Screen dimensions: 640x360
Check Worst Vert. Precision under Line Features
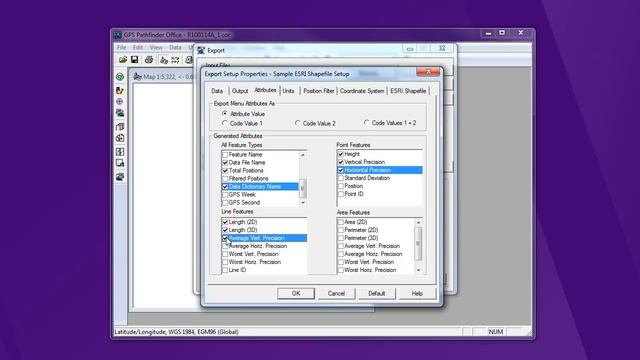[x=225, y=254]
